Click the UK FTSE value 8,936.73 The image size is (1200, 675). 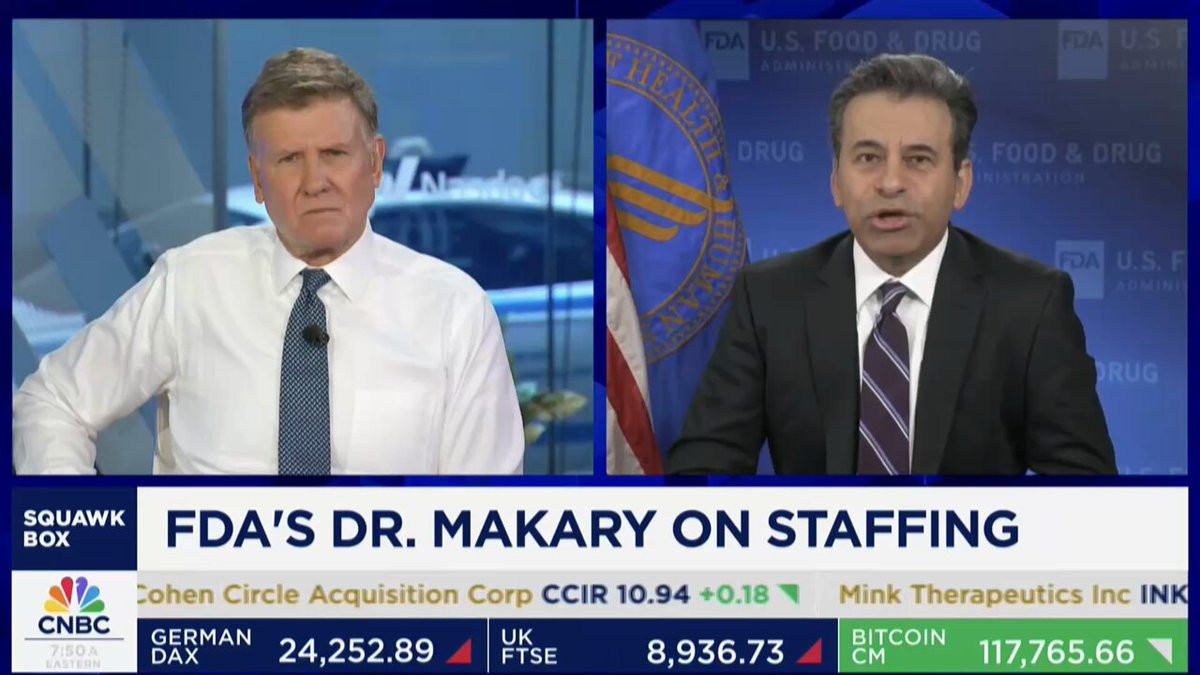[715, 652]
